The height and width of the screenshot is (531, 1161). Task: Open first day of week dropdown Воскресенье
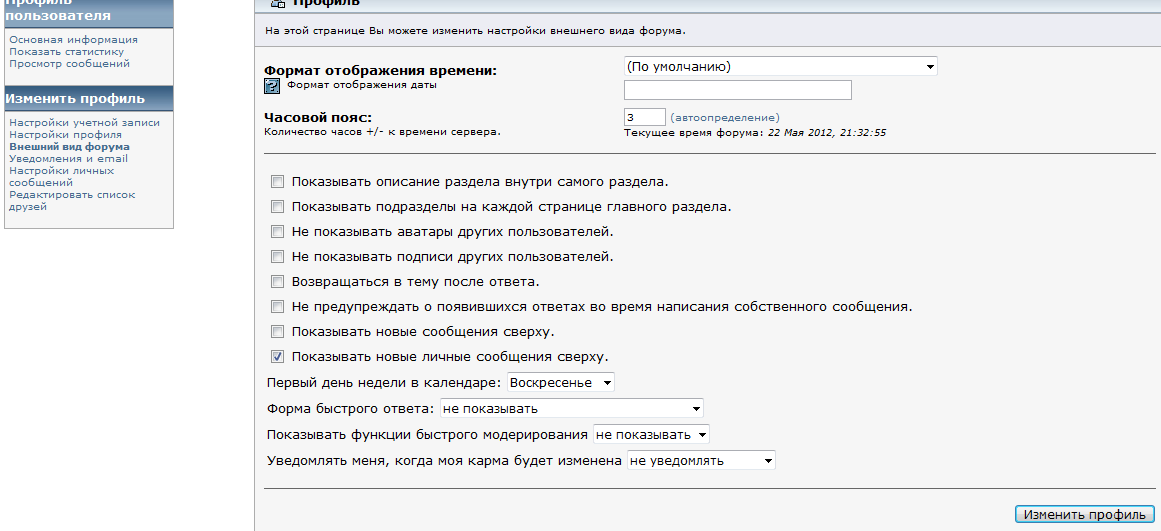coord(561,383)
